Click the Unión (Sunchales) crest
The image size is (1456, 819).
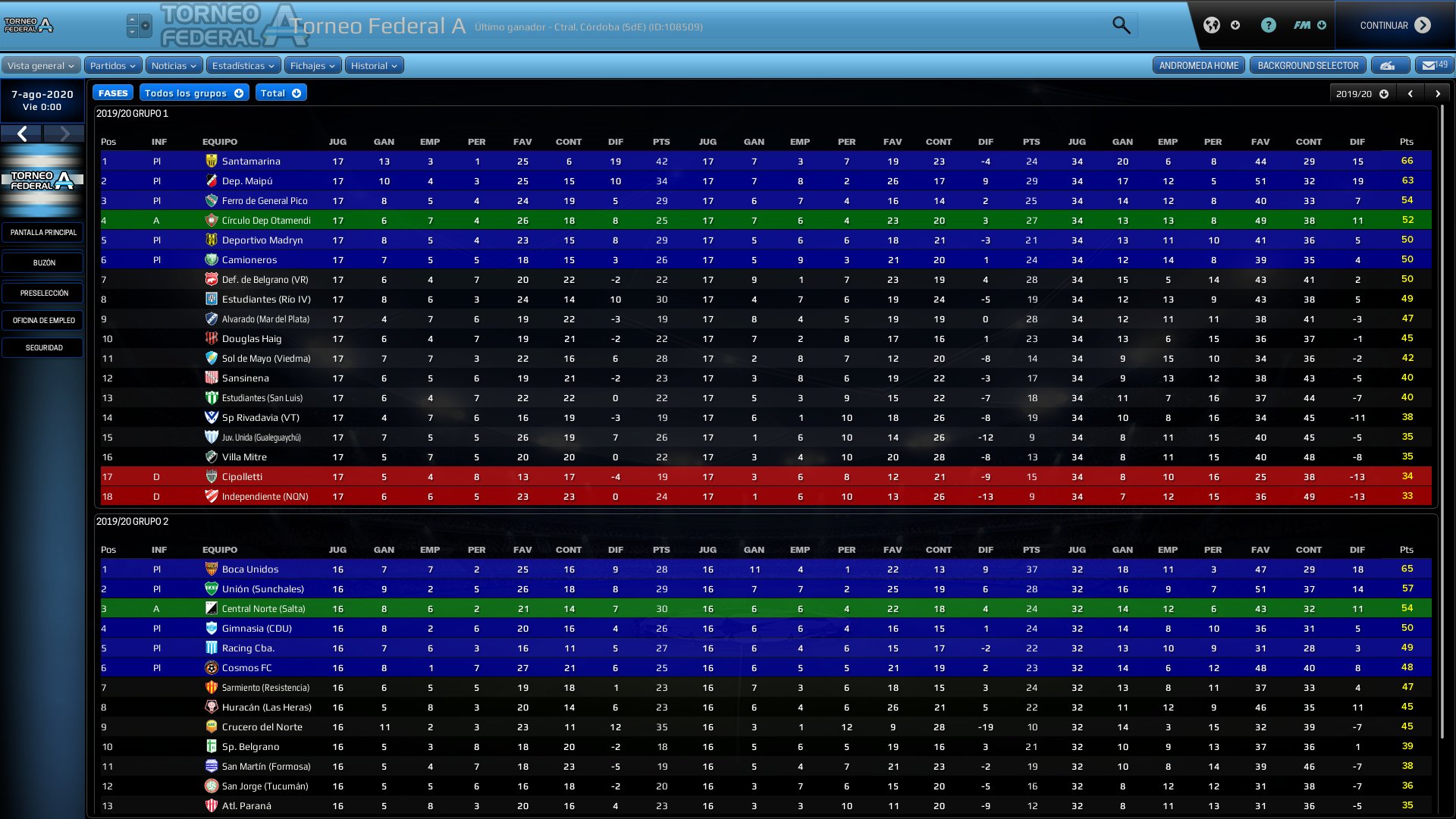tap(212, 588)
